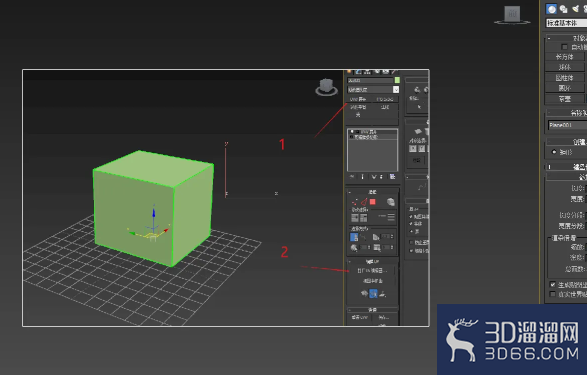Click the second grid icon under the select-by group
This screenshot has width=587, height=375.
click(x=364, y=218)
